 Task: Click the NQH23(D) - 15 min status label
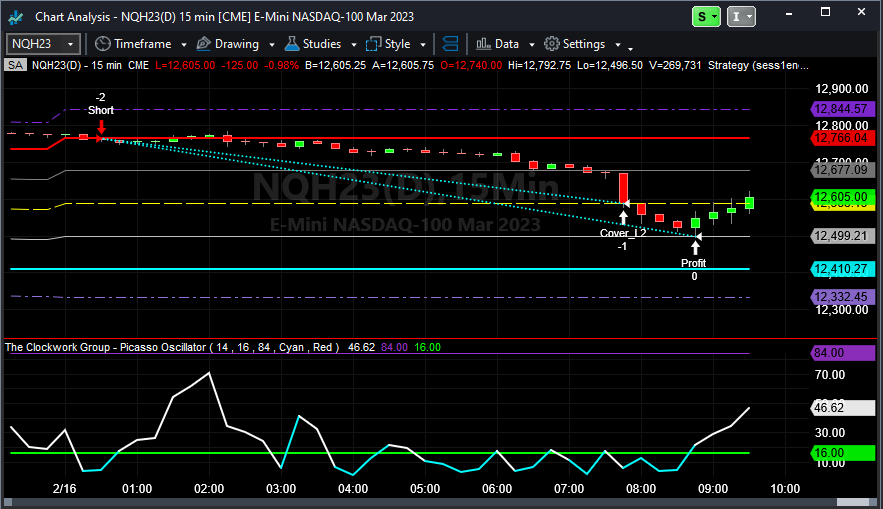(77, 65)
